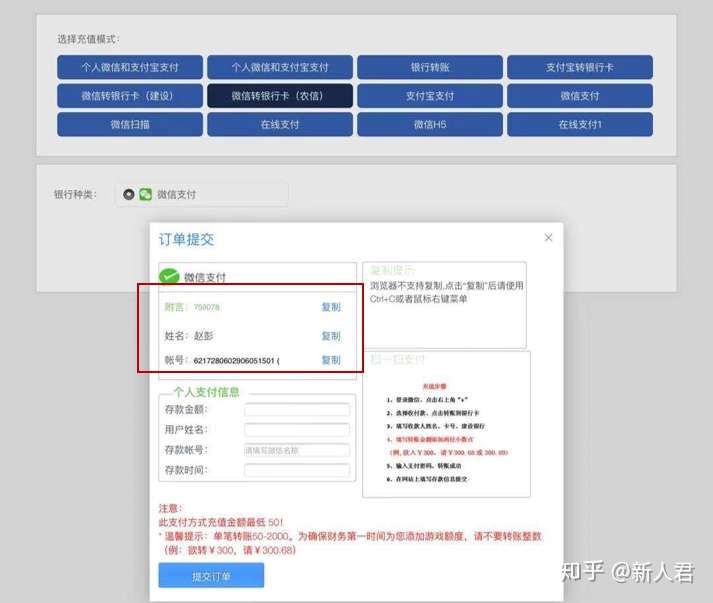
Task: Choose the second 个人微信和支付宝支付 mode
Action: 280,67
